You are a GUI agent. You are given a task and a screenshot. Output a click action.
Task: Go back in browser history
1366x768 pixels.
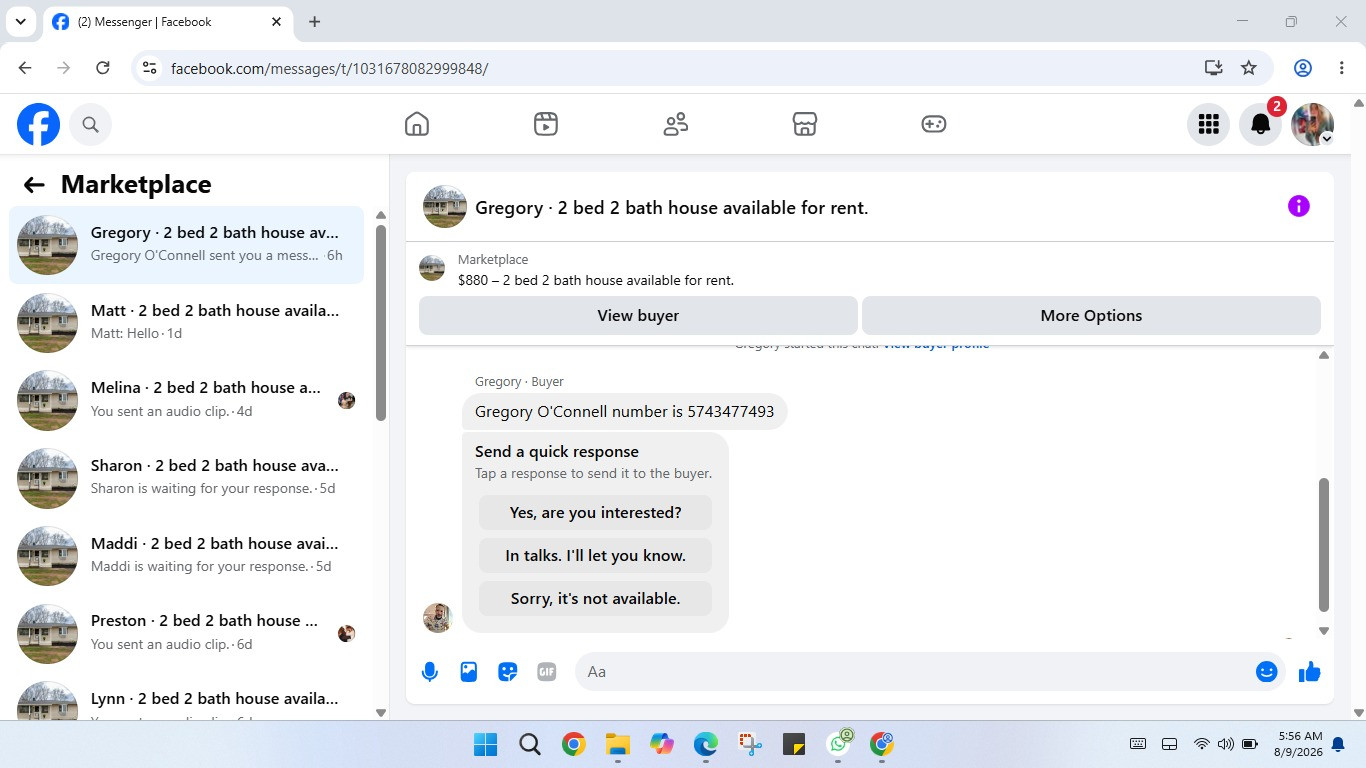[x=25, y=68]
